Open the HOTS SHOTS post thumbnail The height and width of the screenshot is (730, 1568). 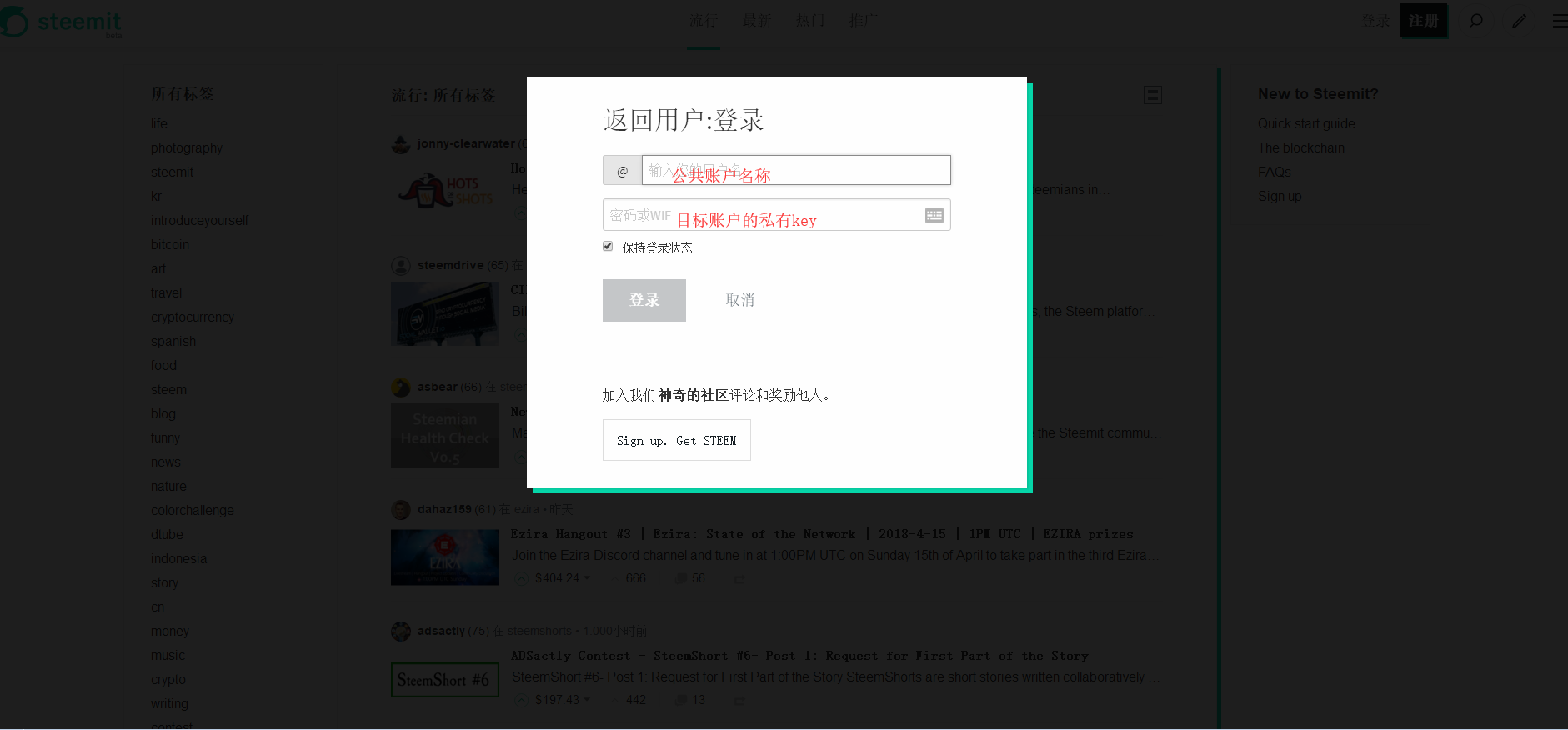click(445, 192)
